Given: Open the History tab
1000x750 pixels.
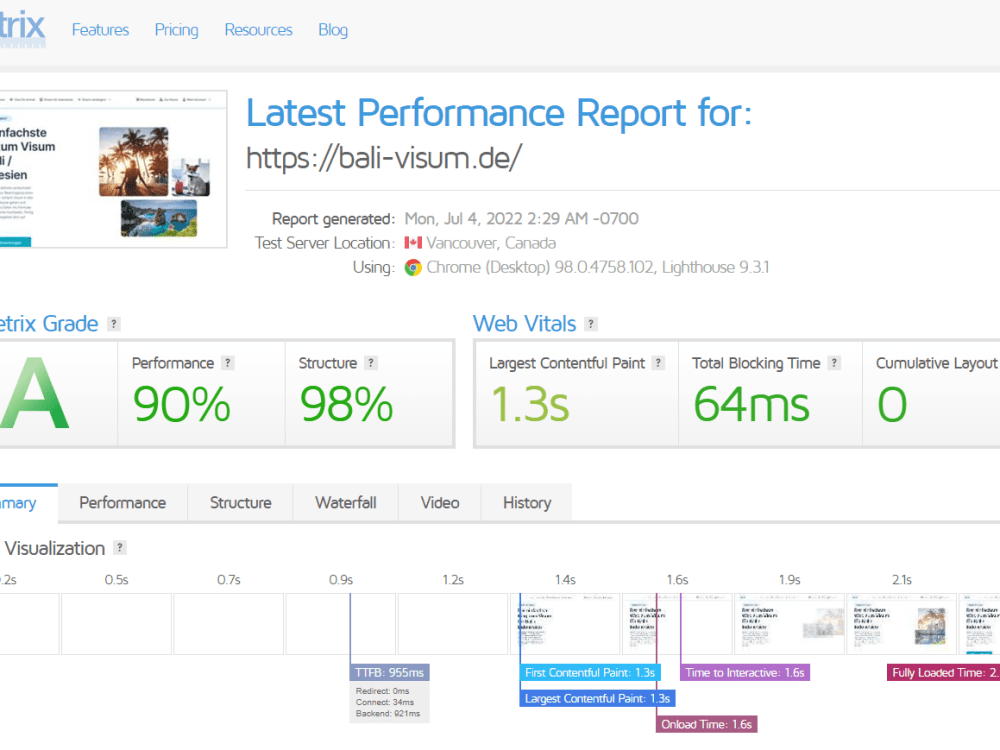Looking at the screenshot, I should tap(527, 503).
